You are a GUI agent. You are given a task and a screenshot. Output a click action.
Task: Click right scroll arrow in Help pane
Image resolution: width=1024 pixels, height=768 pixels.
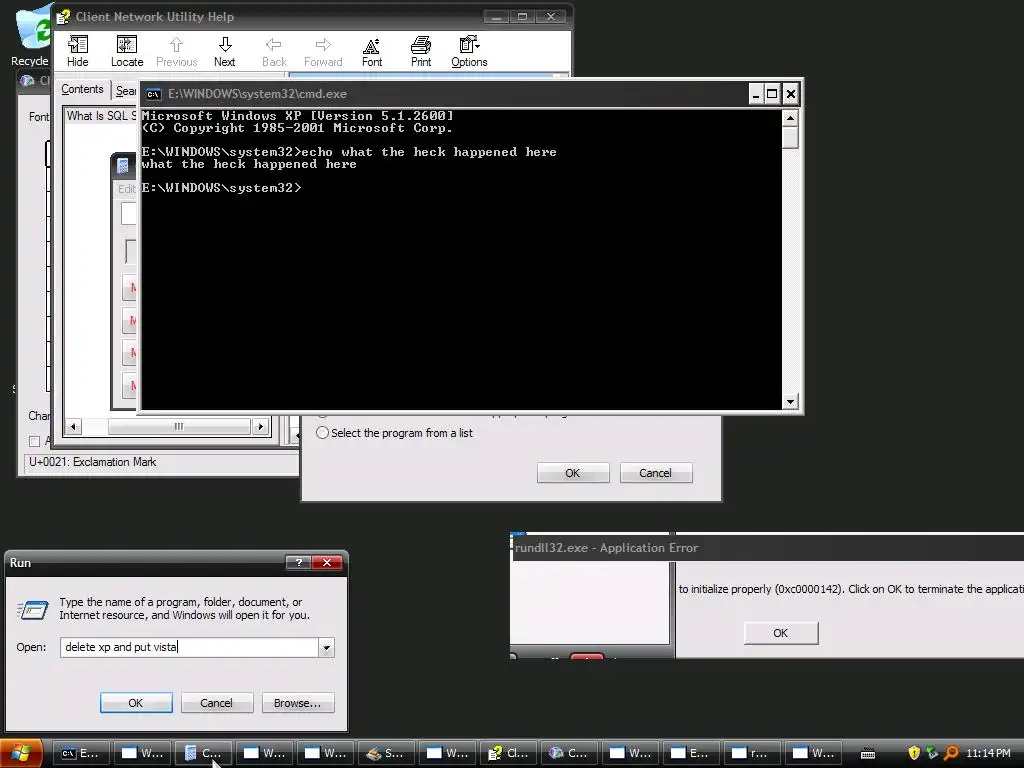tap(261, 427)
